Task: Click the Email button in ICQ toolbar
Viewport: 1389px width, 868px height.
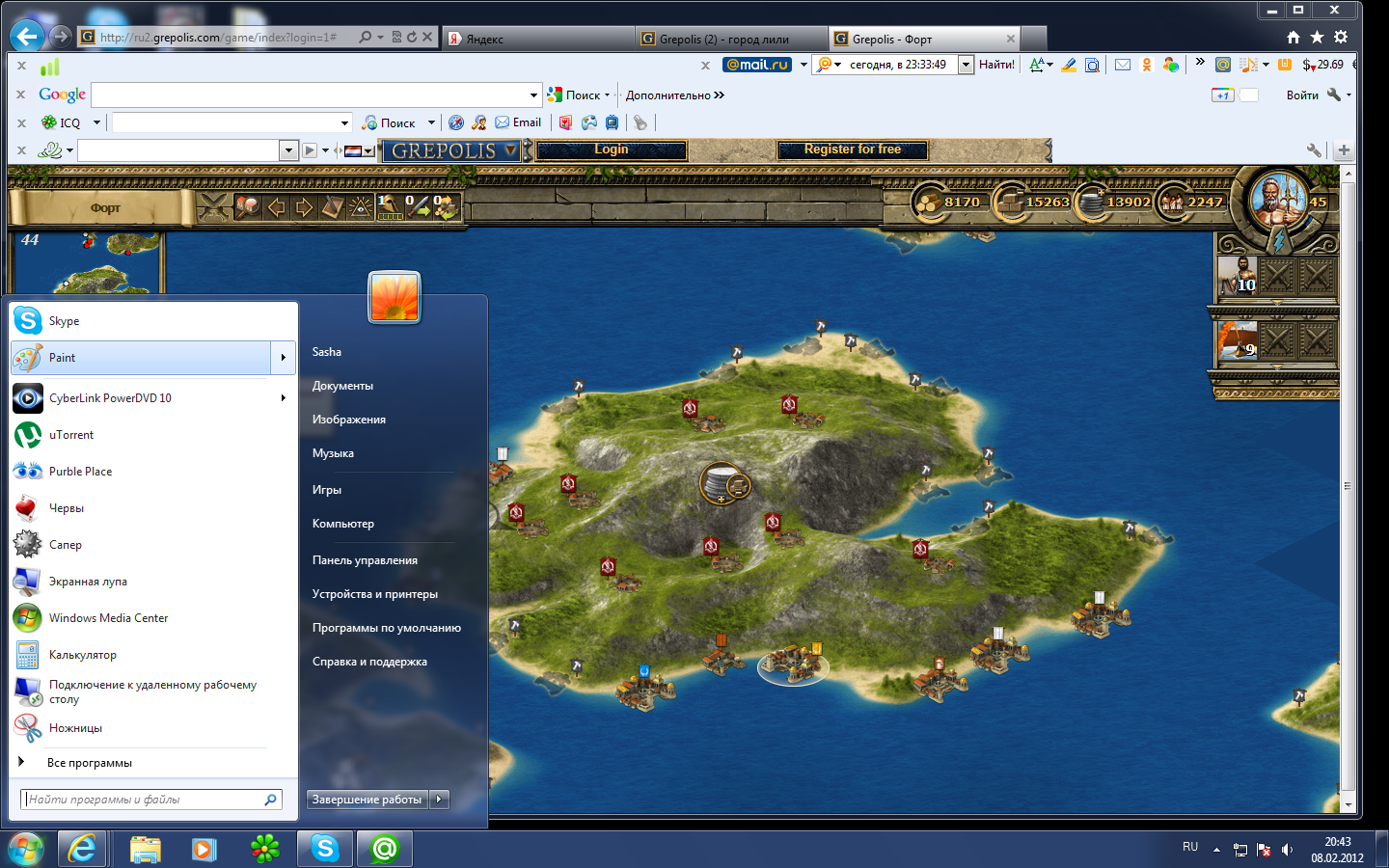Action: point(518,122)
